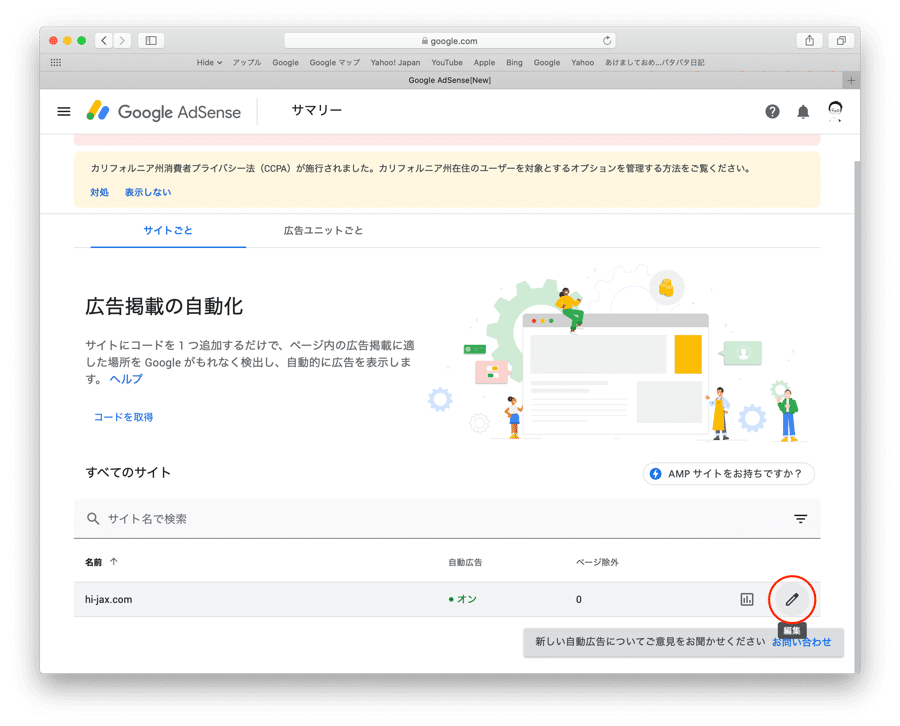Open the アップル bookmark
900x726 pixels.
pyautogui.click(x=247, y=63)
